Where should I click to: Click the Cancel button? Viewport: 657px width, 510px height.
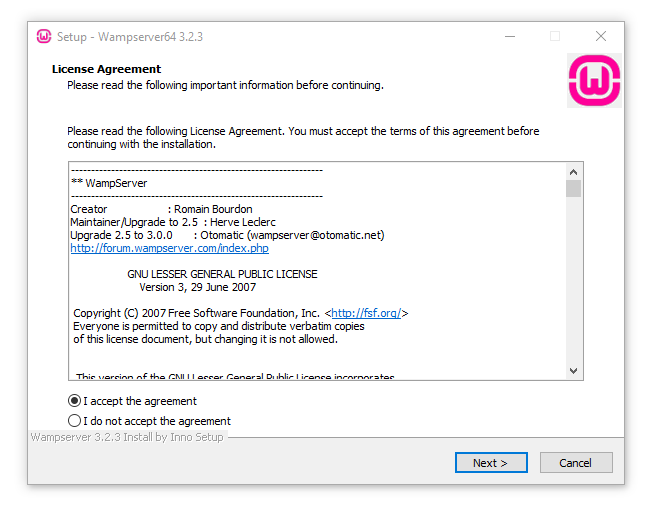pyautogui.click(x=576, y=463)
